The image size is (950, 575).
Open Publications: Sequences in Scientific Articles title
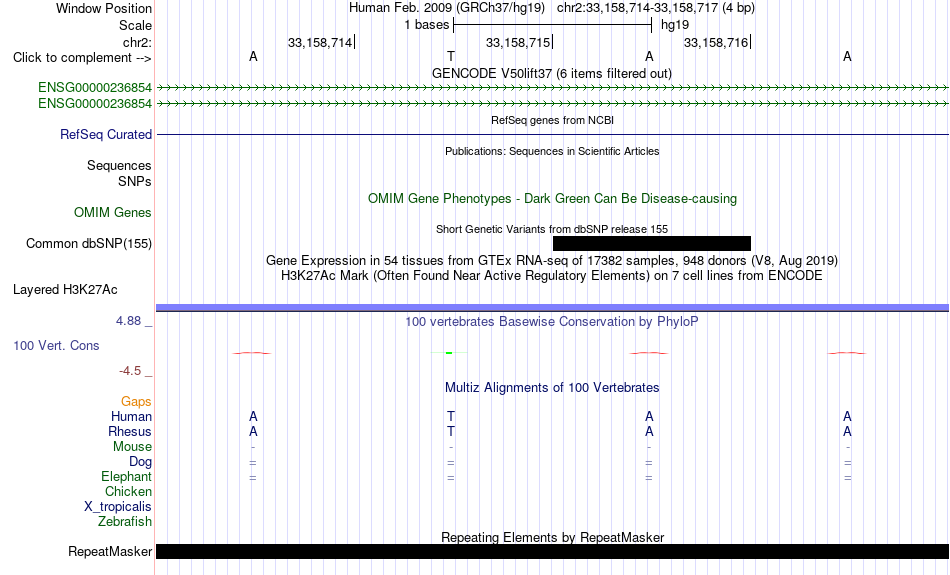pos(552,151)
